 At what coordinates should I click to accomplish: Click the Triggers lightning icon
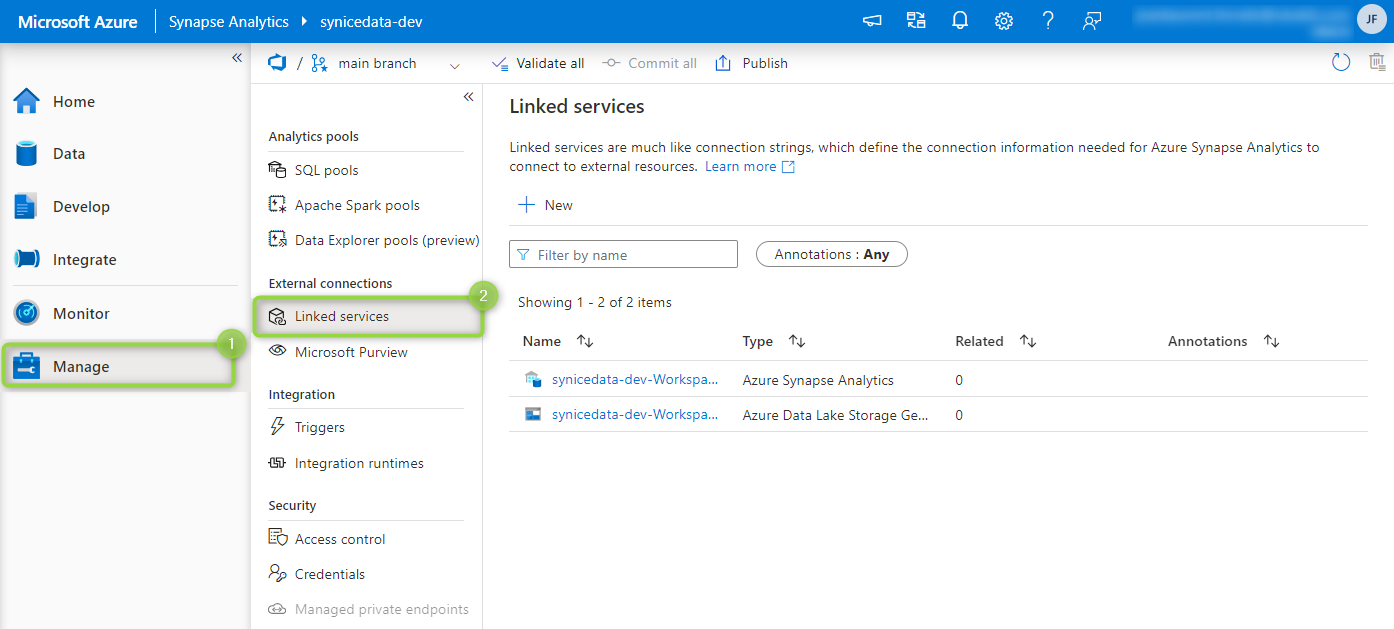click(277, 426)
